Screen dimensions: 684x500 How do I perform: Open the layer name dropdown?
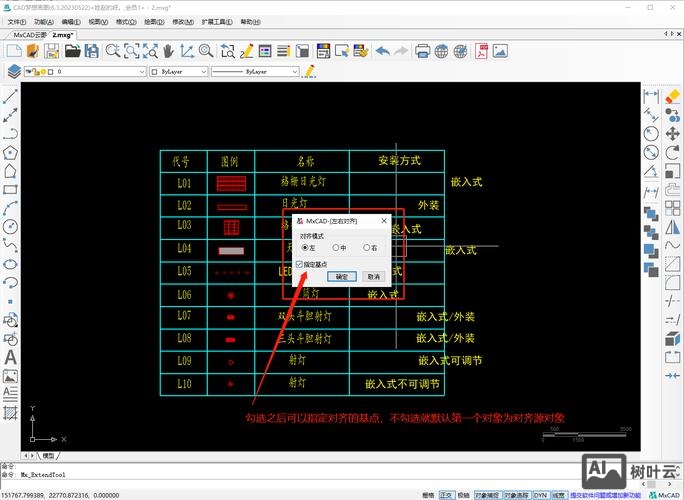(x=102, y=72)
